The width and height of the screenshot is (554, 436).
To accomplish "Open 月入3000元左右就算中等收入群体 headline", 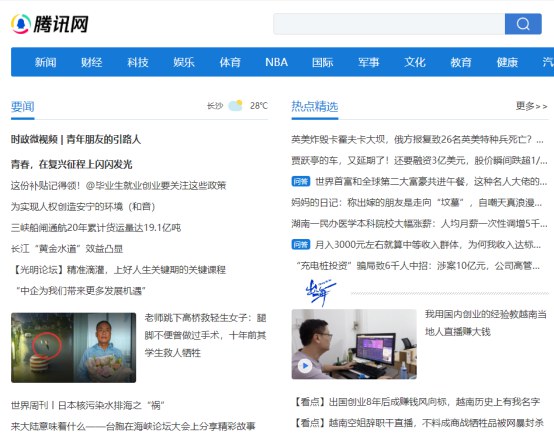I will tap(428, 244).
